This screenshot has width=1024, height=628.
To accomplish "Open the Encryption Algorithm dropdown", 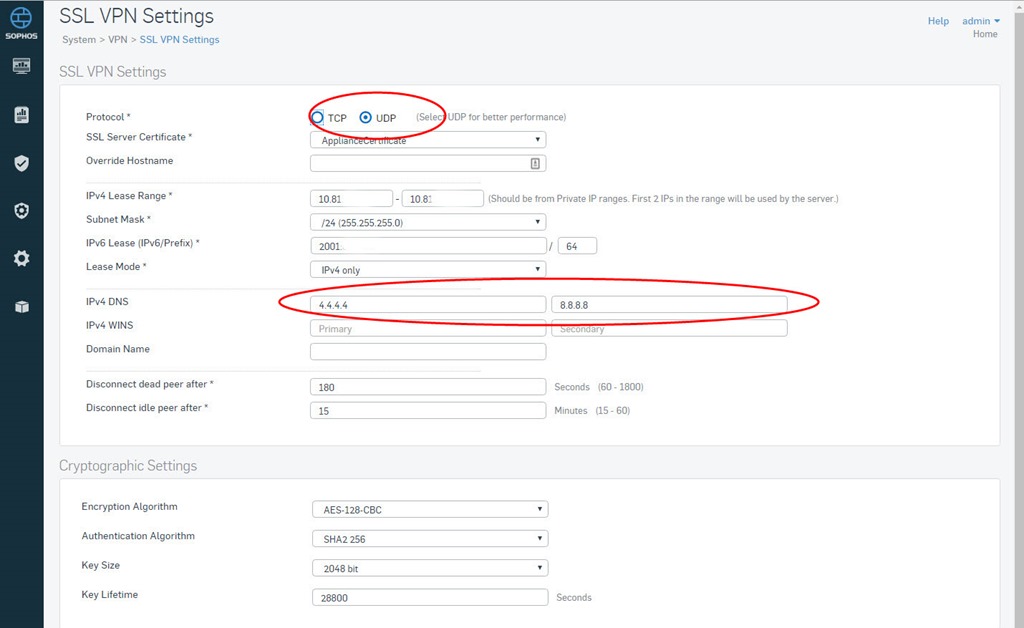I will click(430, 509).
